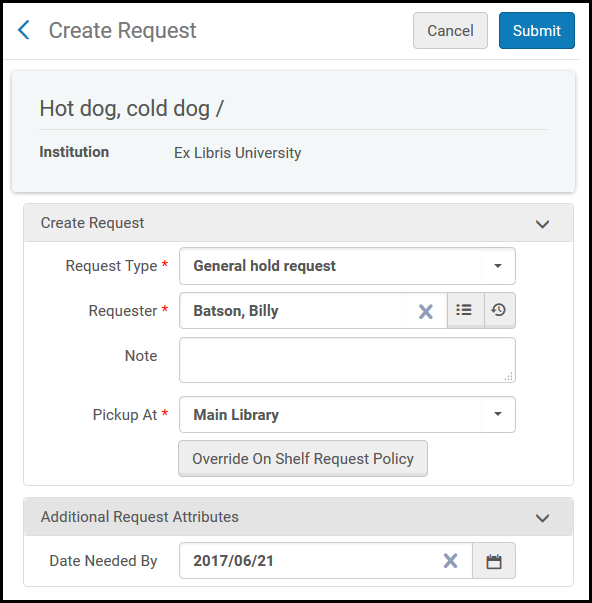The image size is (592, 603).
Task: Click the 'Create Request' page heading
Action: click(x=122, y=30)
